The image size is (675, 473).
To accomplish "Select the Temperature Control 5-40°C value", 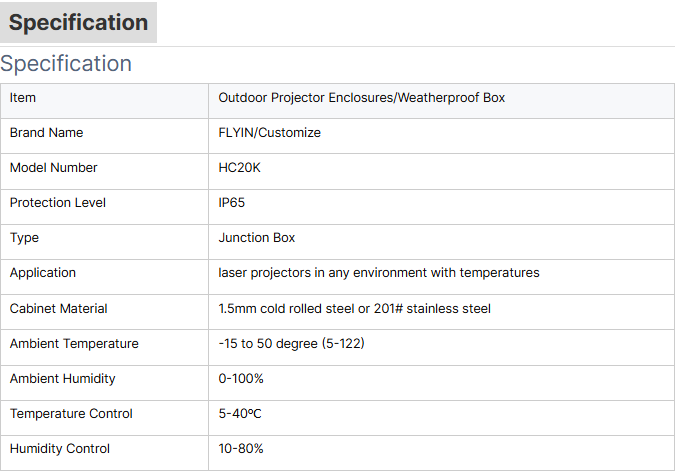I will coord(240,414).
